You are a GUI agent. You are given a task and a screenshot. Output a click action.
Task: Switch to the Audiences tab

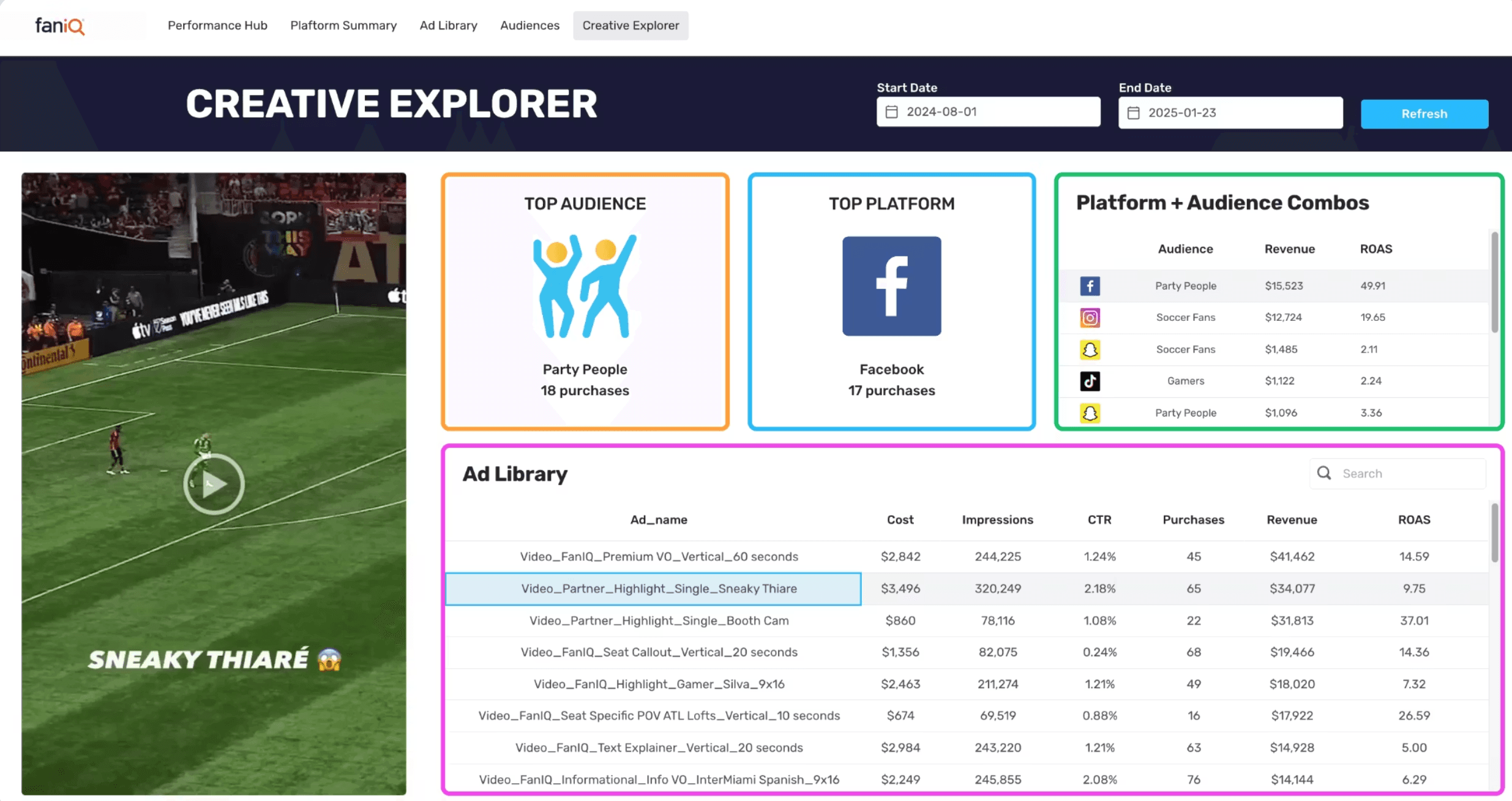(x=530, y=26)
